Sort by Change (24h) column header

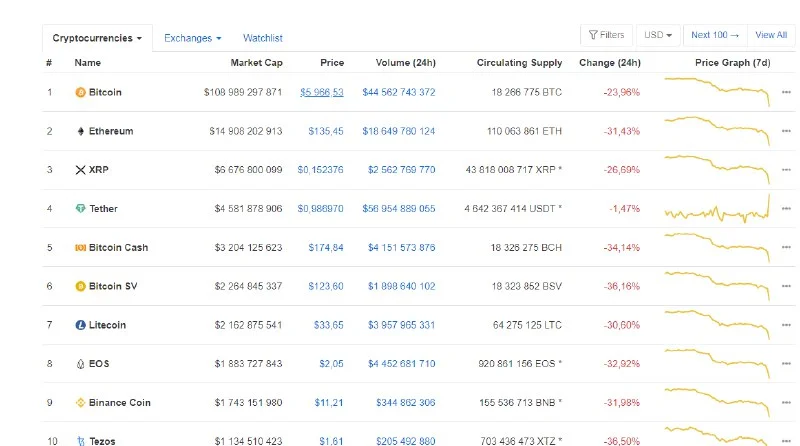609,63
